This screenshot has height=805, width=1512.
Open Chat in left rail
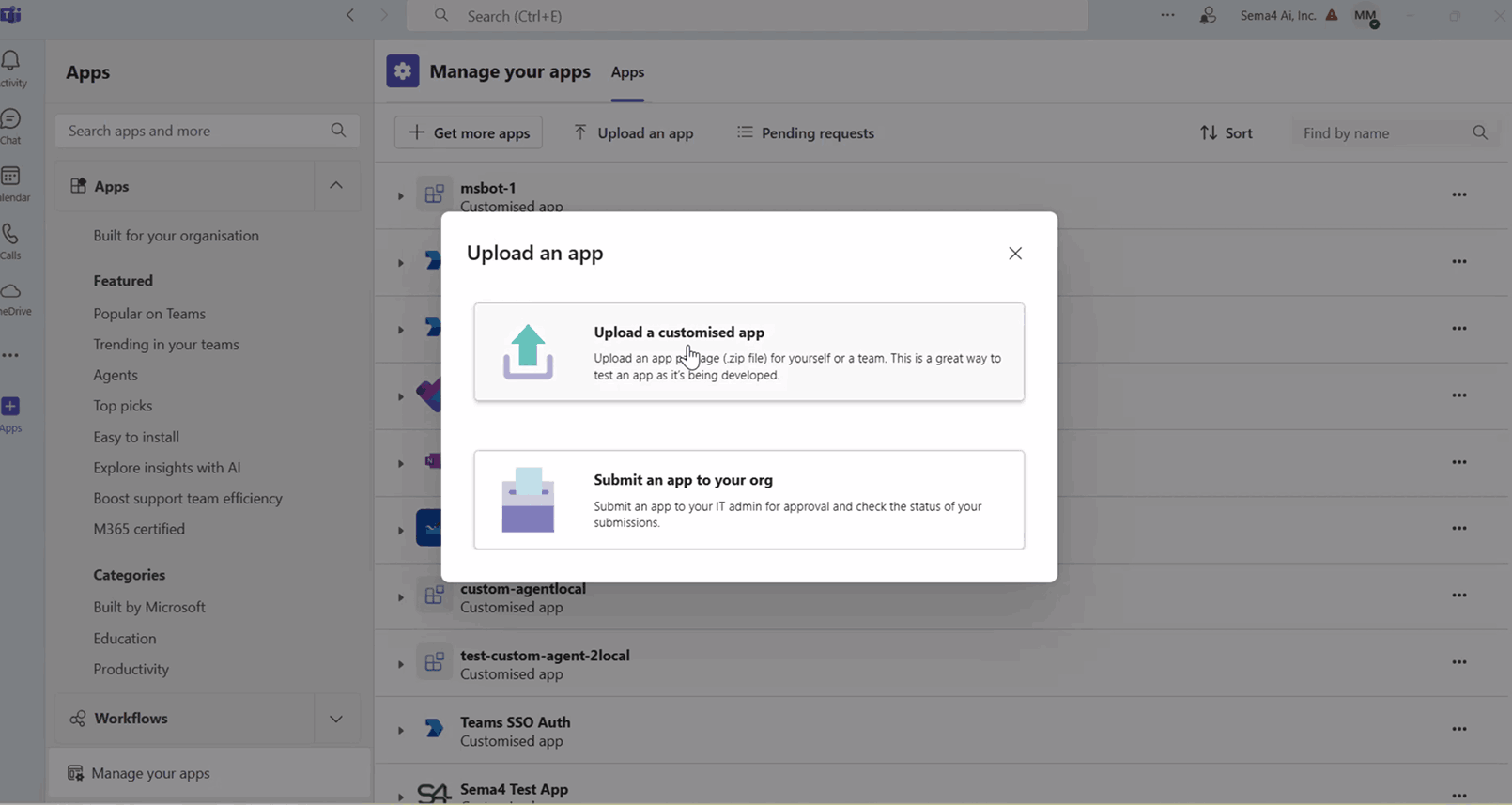click(x=11, y=120)
